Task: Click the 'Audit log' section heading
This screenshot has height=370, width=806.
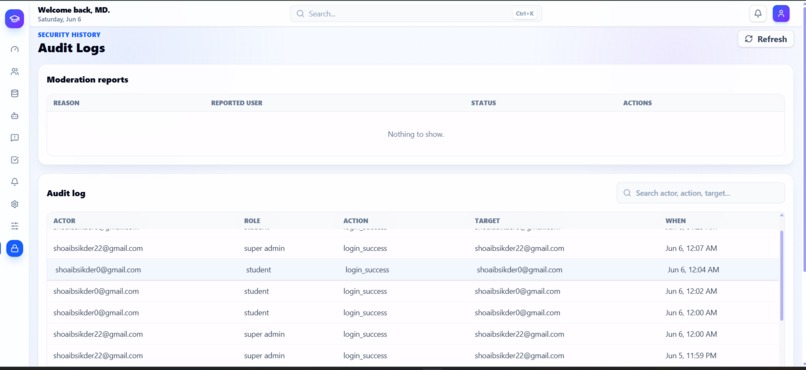Action: (x=66, y=194)
